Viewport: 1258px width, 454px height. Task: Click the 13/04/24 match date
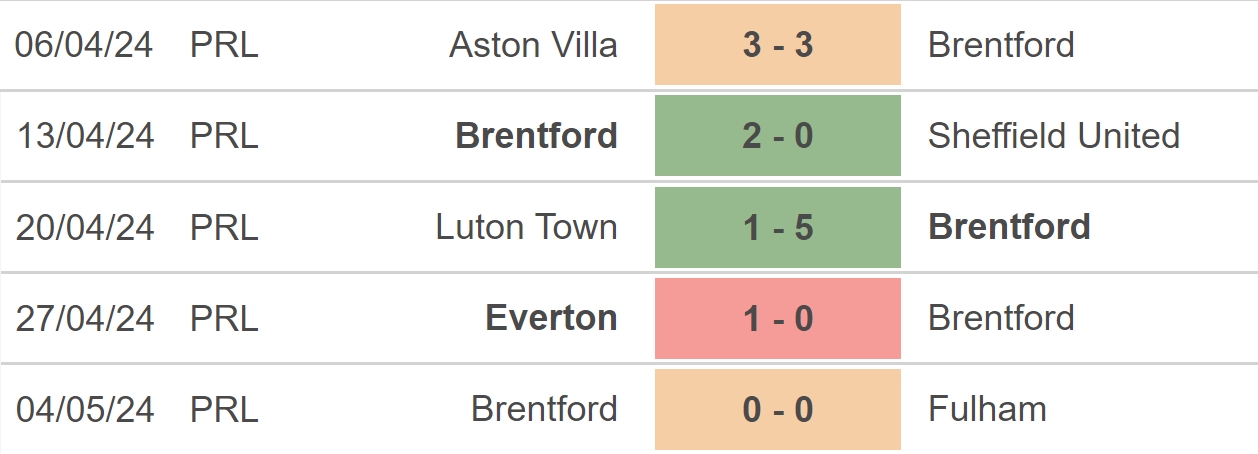tap(85, 136)
